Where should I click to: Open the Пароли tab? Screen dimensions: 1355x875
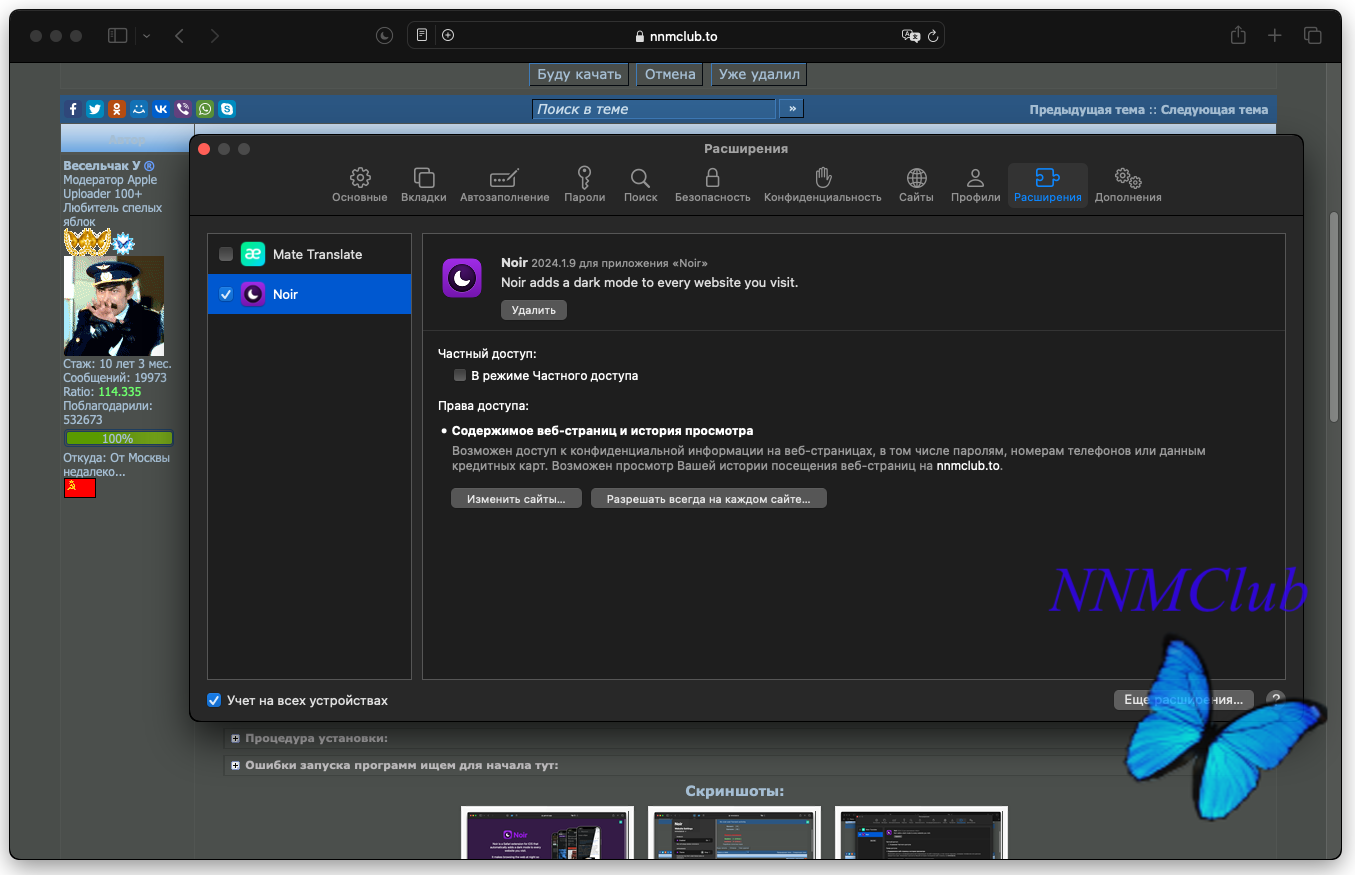(x=584, y=185)
